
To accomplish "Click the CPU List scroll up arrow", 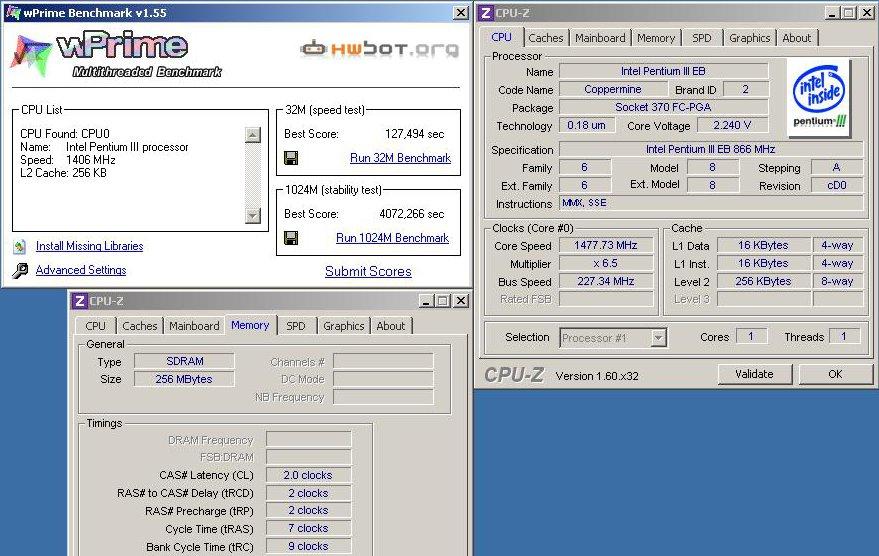I will tap(253, 135).
